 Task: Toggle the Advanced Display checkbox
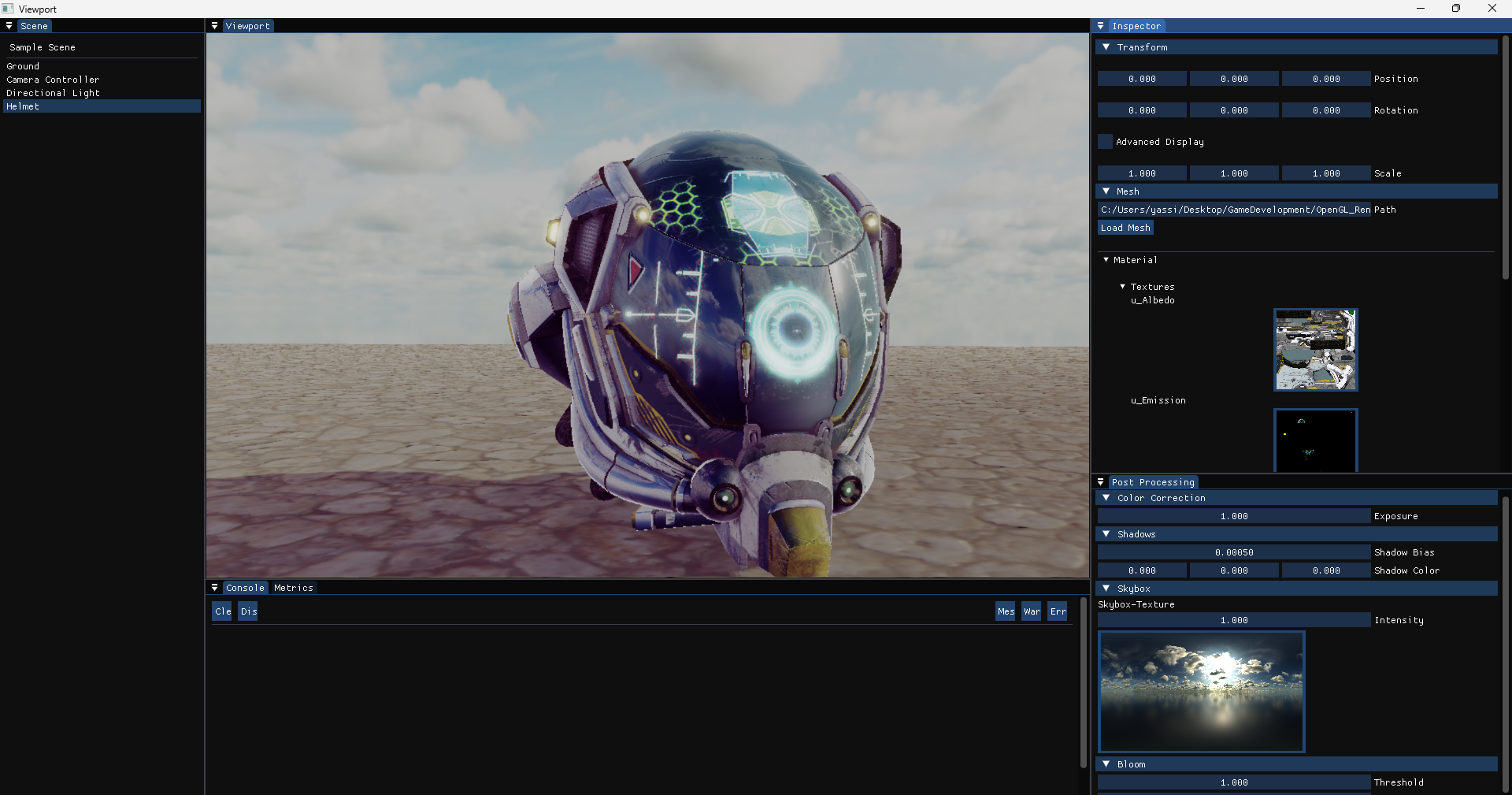1105,142
